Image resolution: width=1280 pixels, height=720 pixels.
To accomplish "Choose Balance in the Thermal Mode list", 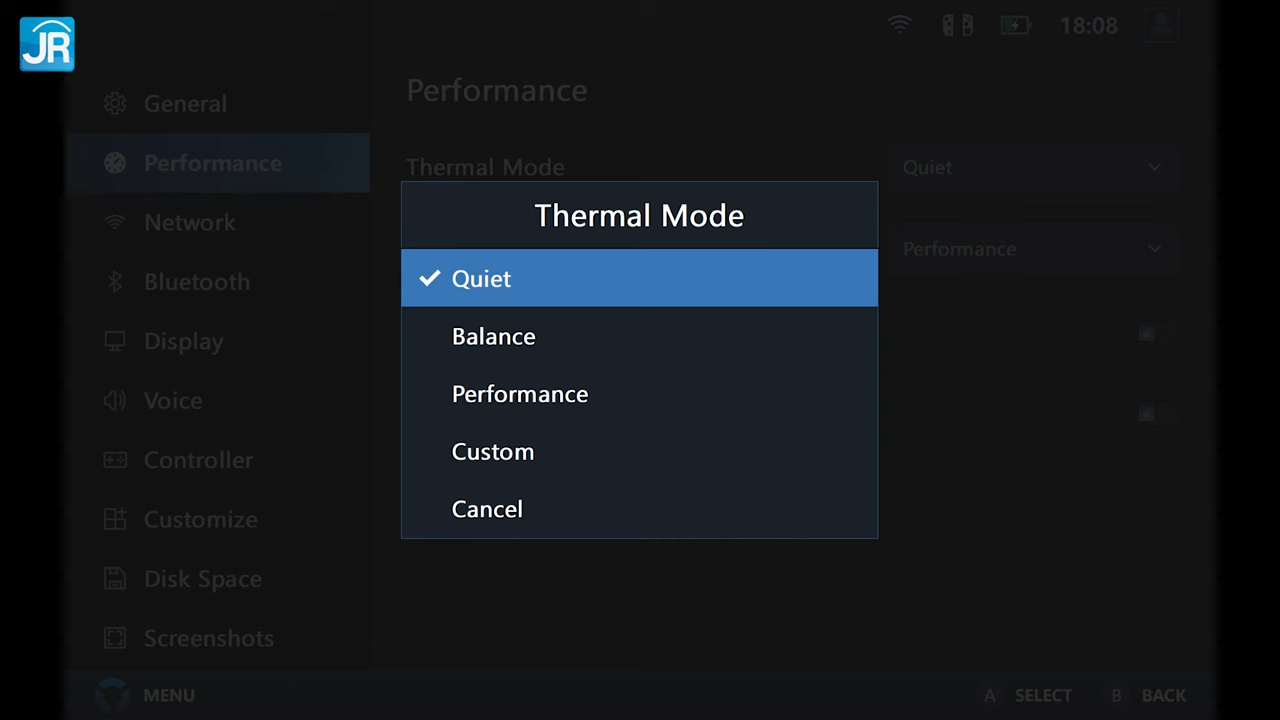I will [x=639, y=337].
